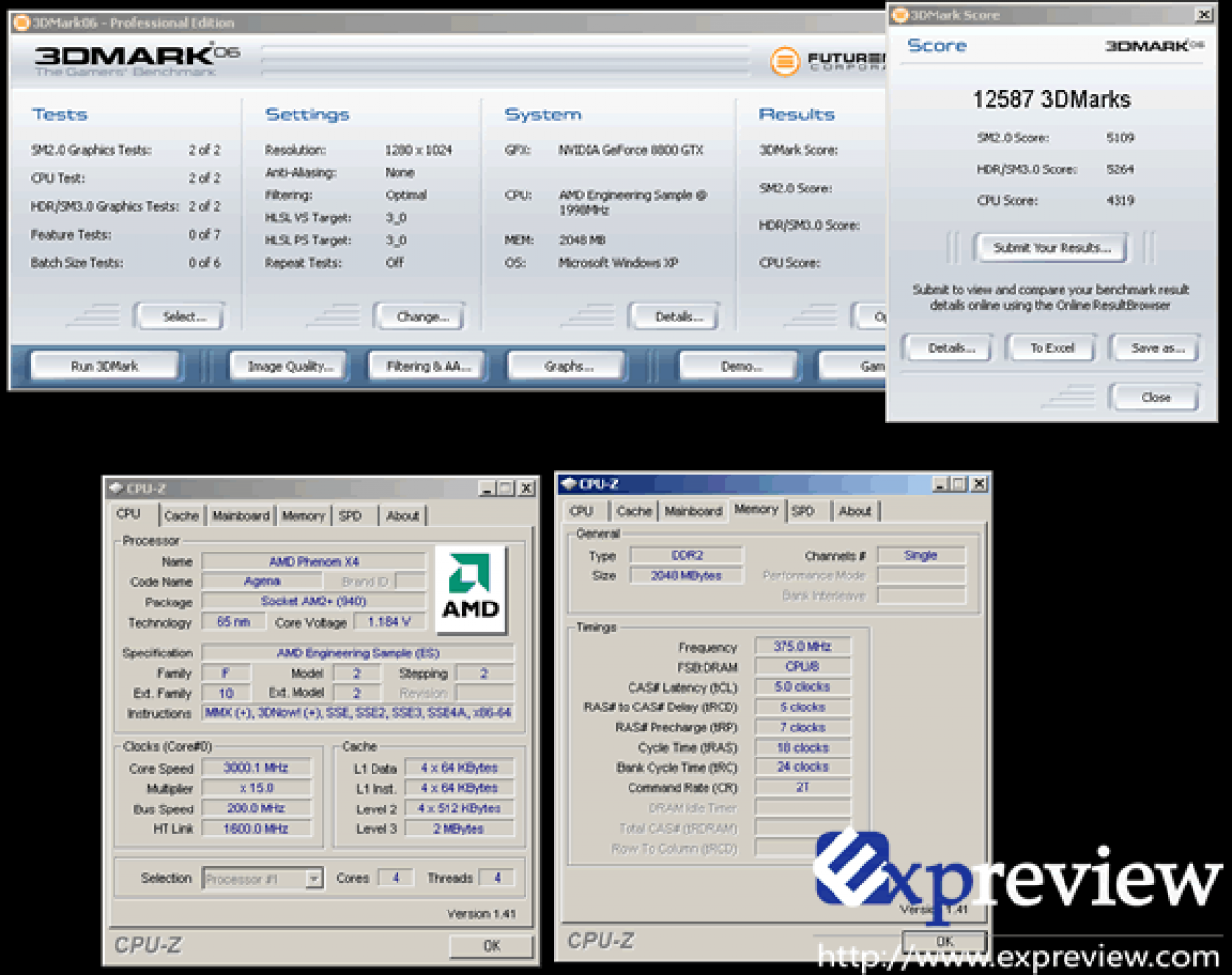
Task: Click the Core Speed 3000.1 MHz value
Action: (x=256, y=768)
